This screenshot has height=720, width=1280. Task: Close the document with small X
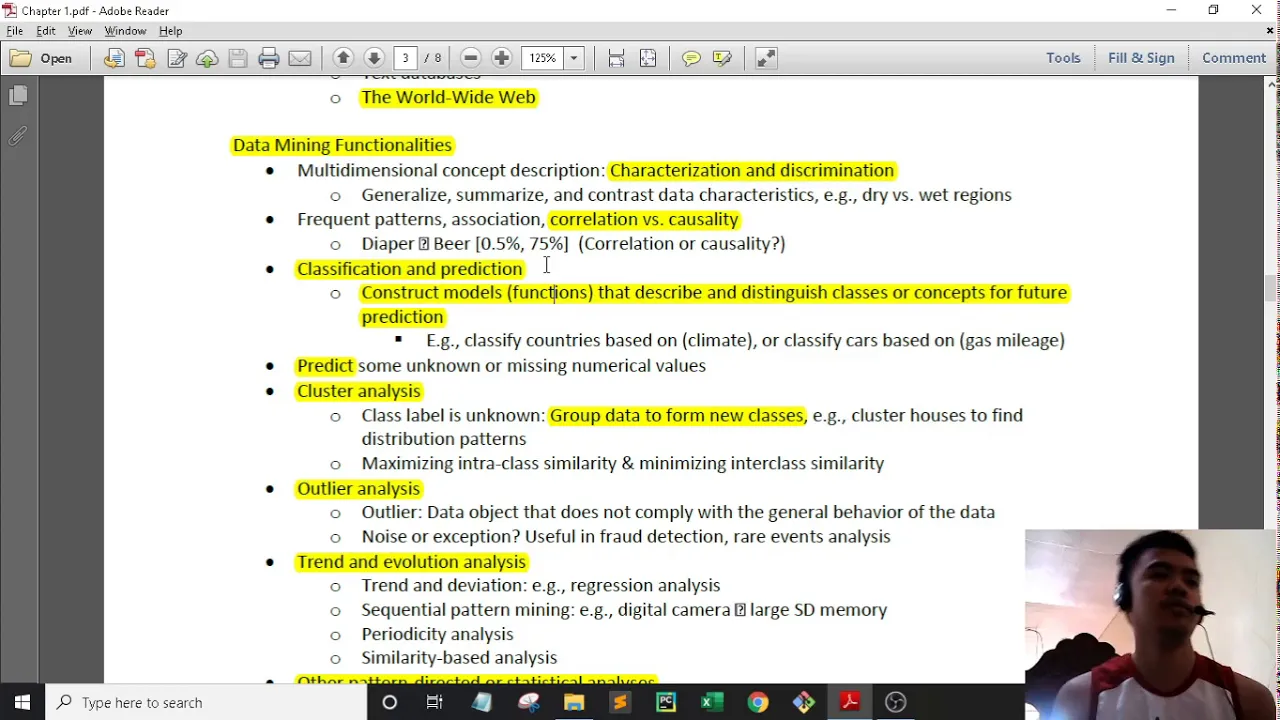[1270, 31]
